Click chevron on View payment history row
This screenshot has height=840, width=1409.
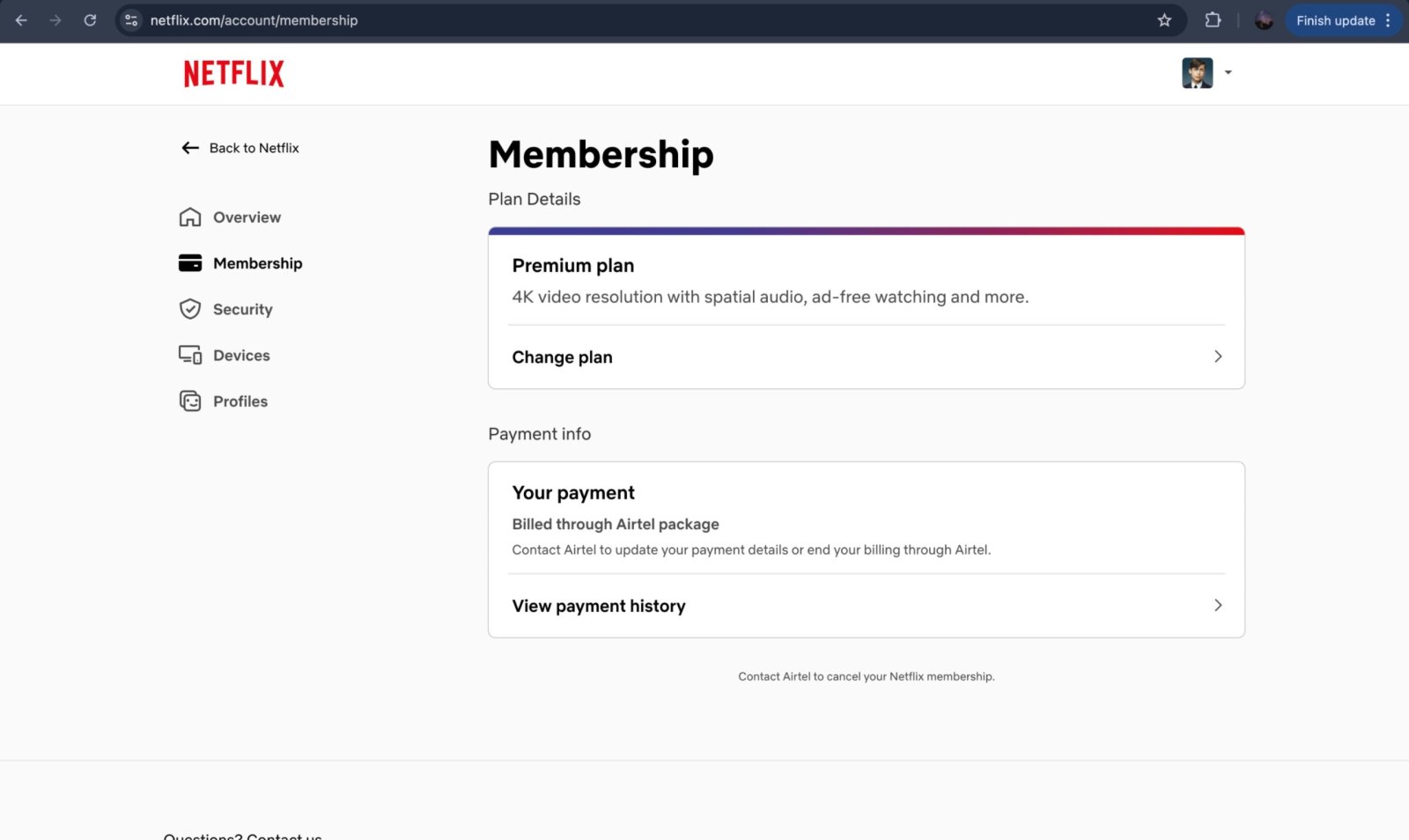pyautogui.click(x=1218, y=606)
